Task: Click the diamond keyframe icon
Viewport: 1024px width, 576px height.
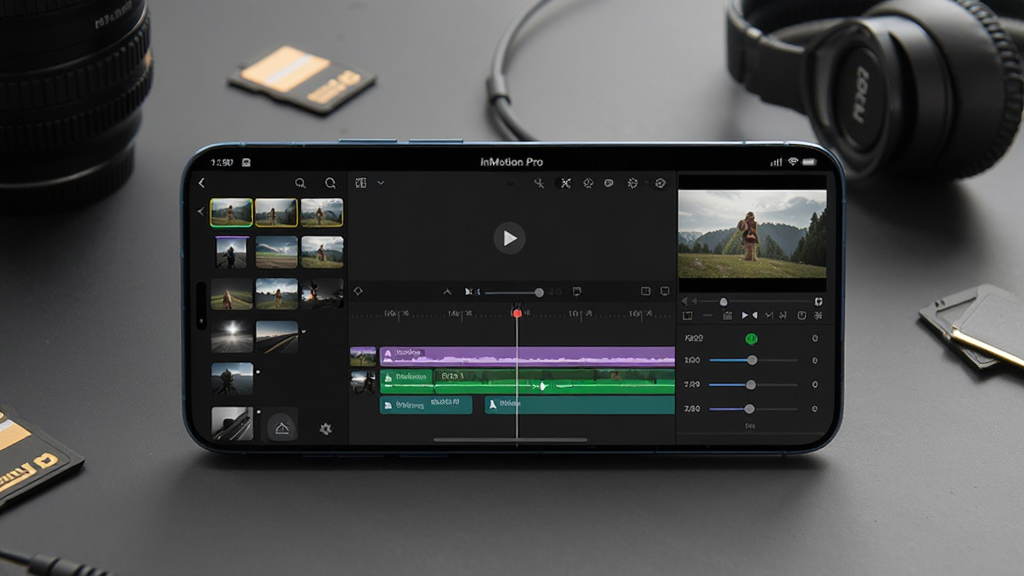Action: 358,291
